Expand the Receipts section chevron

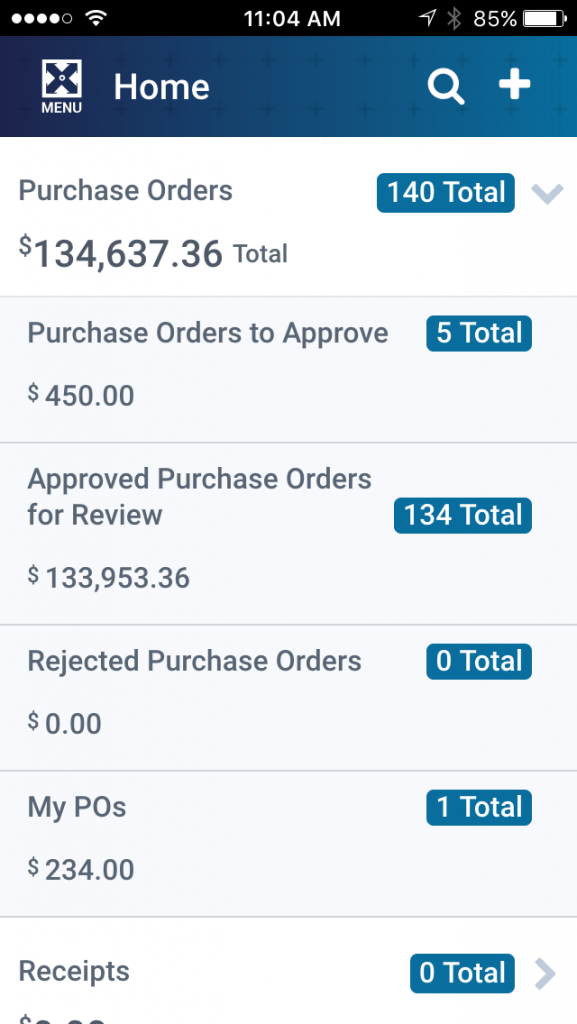pos(545,974)
